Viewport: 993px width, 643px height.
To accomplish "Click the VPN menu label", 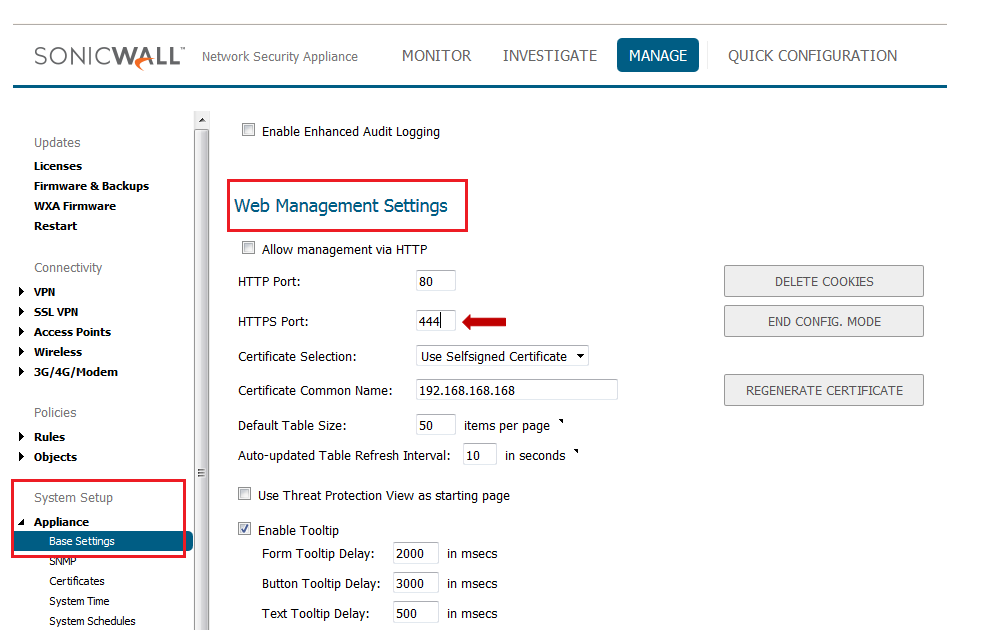I will click(44, 291).
